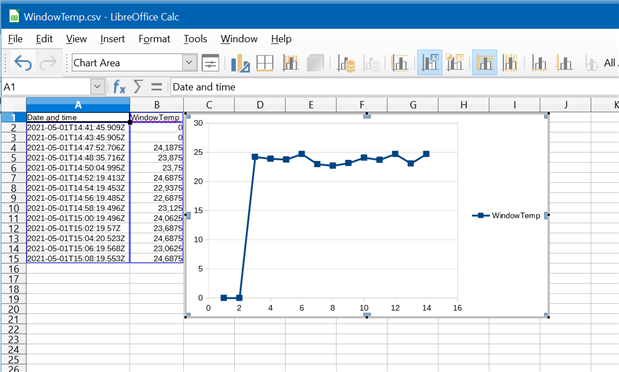Click the WindowTemp legend entry in chart
This screenshot has width=619, height=372.
click(506, 215)
